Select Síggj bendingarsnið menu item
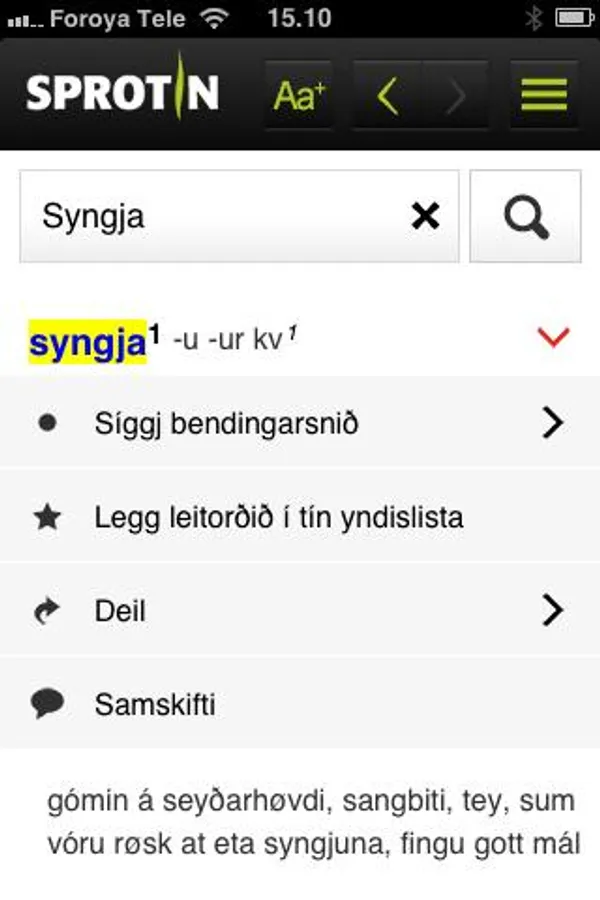 pos(227,424)
